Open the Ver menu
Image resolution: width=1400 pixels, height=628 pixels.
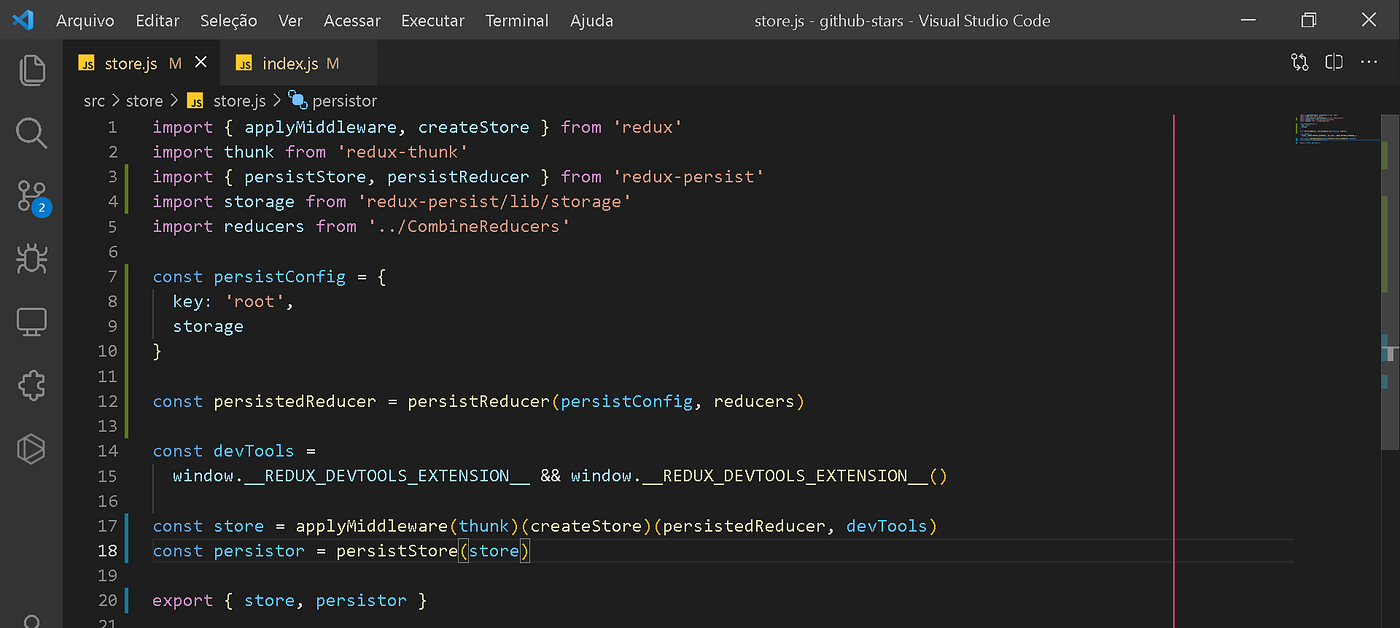coord(291,20)
